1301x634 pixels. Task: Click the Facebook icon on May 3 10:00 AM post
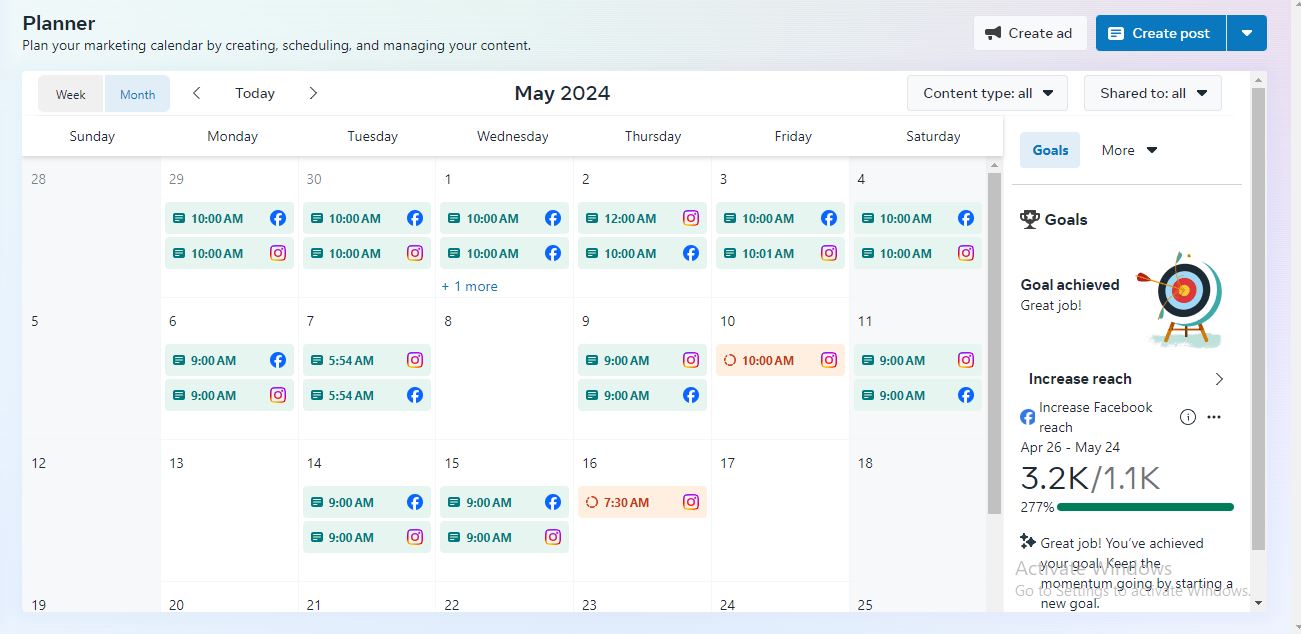click(x=829, y=218)
